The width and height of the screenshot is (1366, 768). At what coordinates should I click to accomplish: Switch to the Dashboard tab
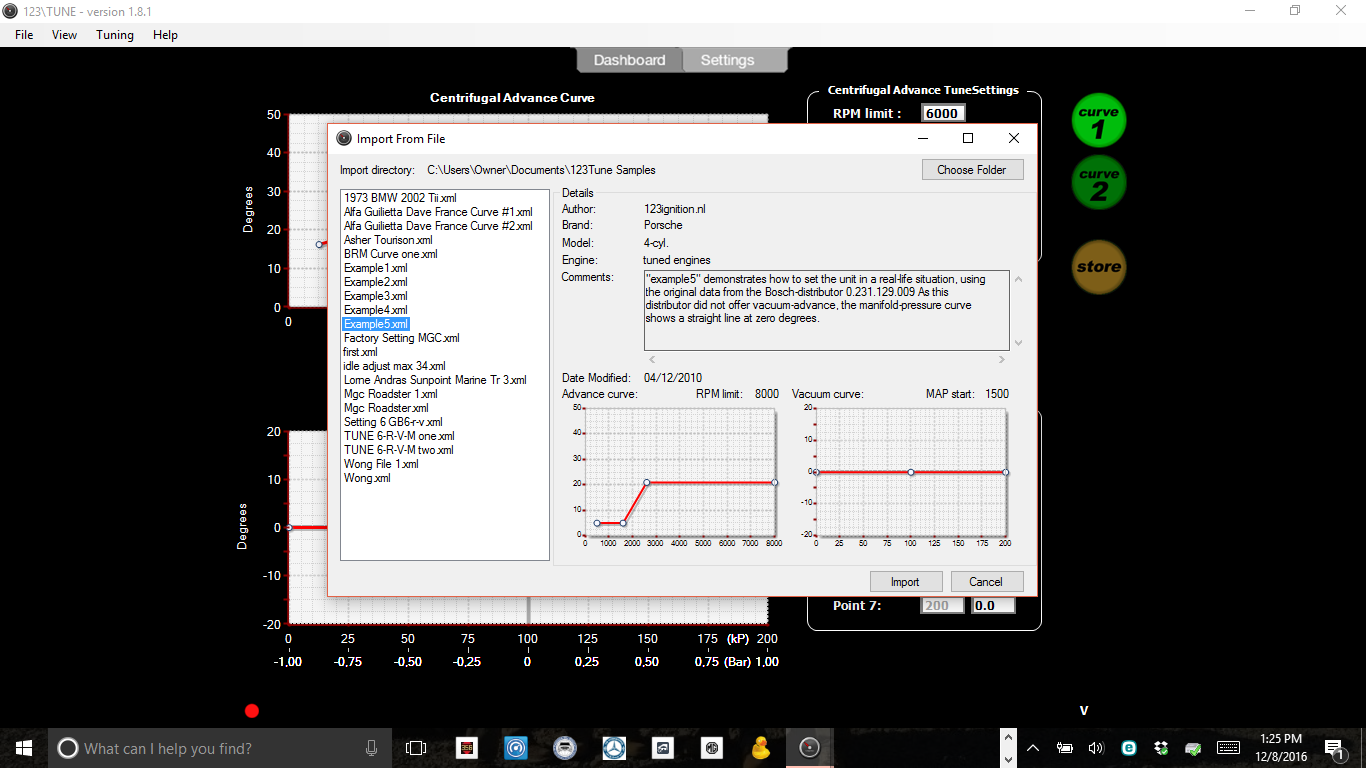click(x=629, y=60)
